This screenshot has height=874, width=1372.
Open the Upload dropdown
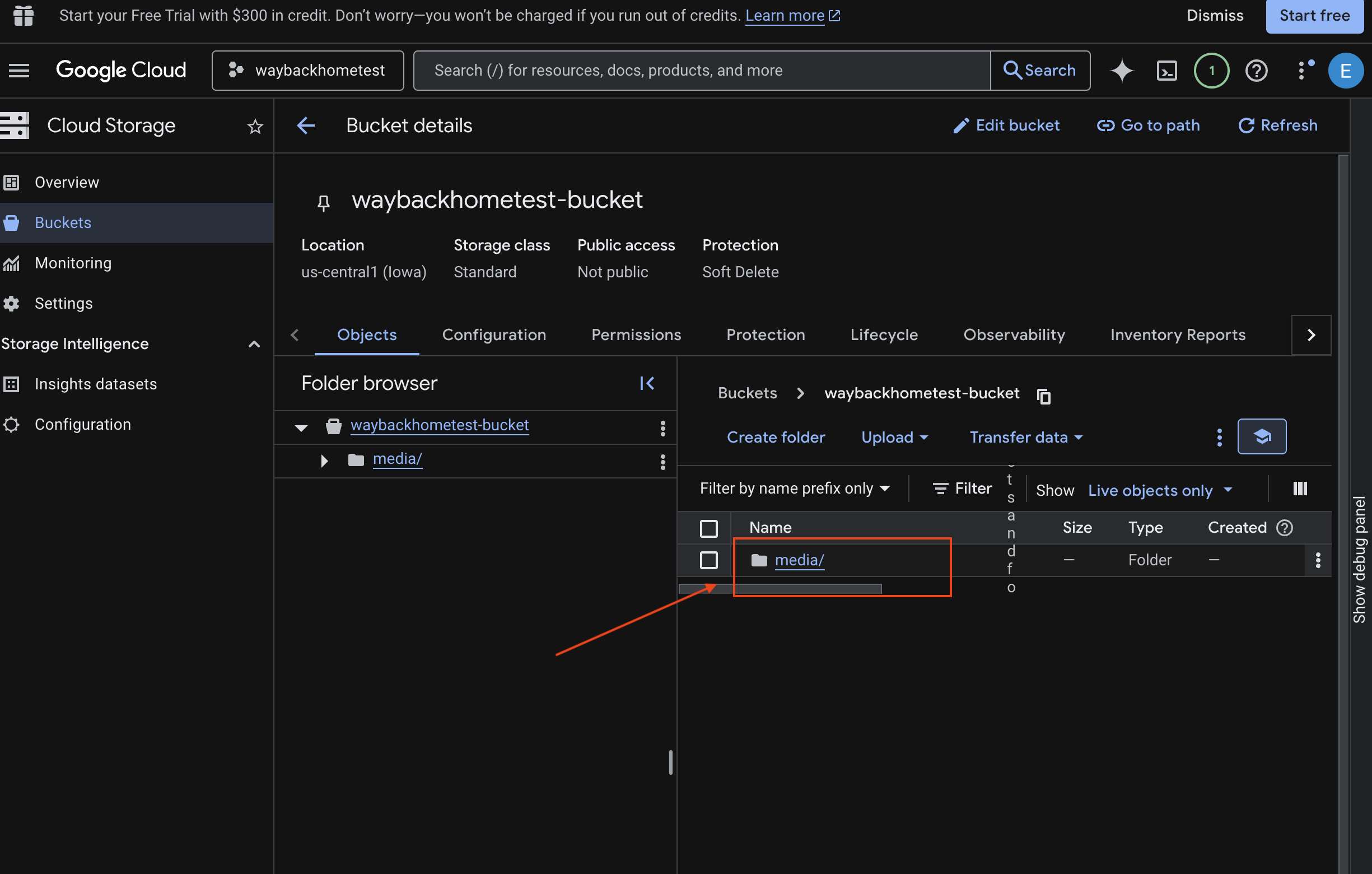pyautogui.click(x=894, y=438)
